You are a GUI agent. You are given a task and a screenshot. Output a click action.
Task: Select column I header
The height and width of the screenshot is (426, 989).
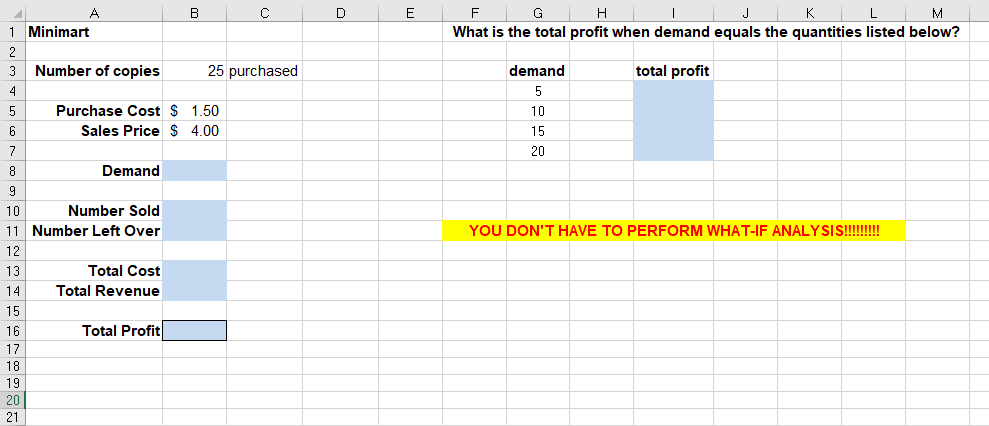pyautogui.click(x=674, y=13)
